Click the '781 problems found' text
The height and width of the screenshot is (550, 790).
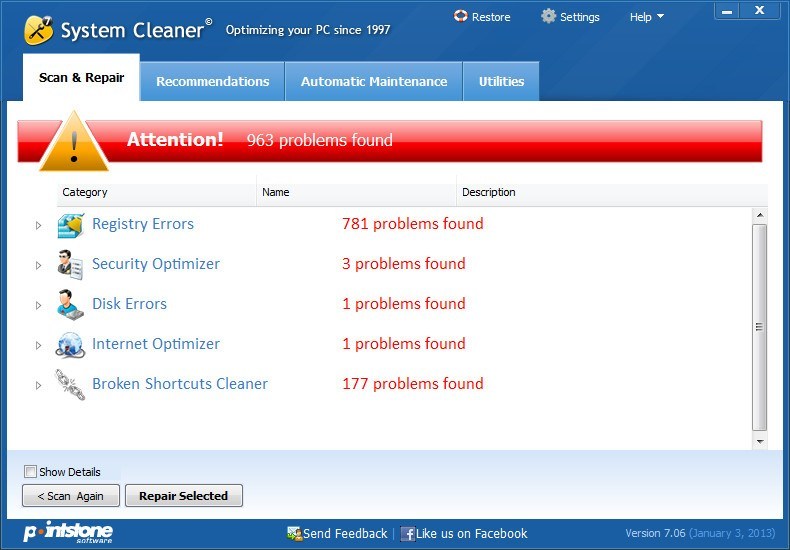click(x=413, y=224)
